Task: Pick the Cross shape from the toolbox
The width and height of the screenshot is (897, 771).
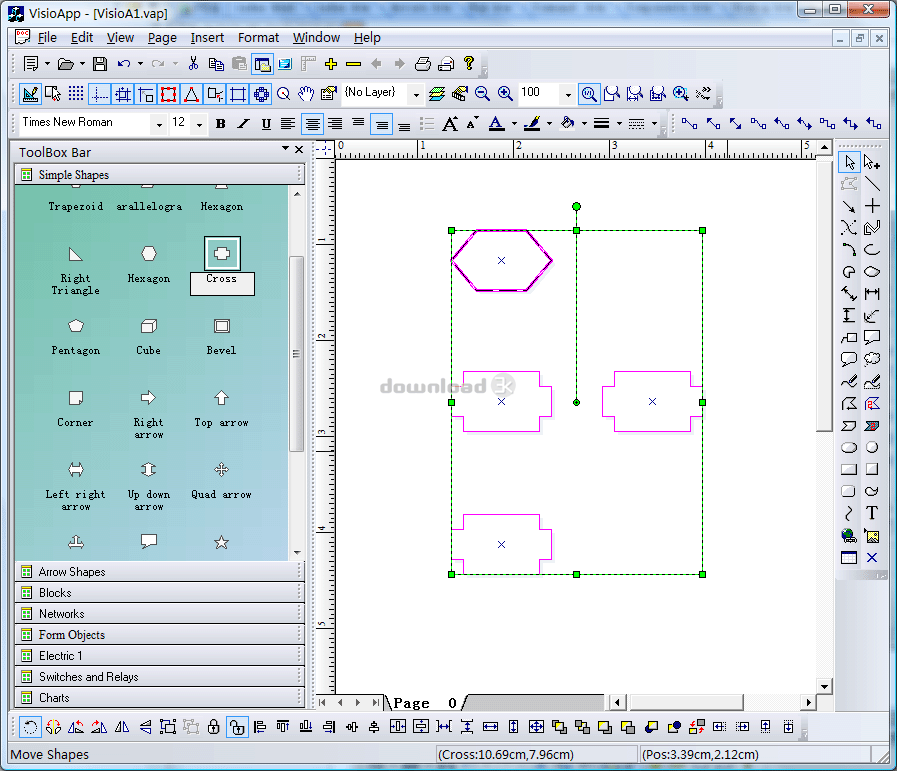Action: [222, 254]
